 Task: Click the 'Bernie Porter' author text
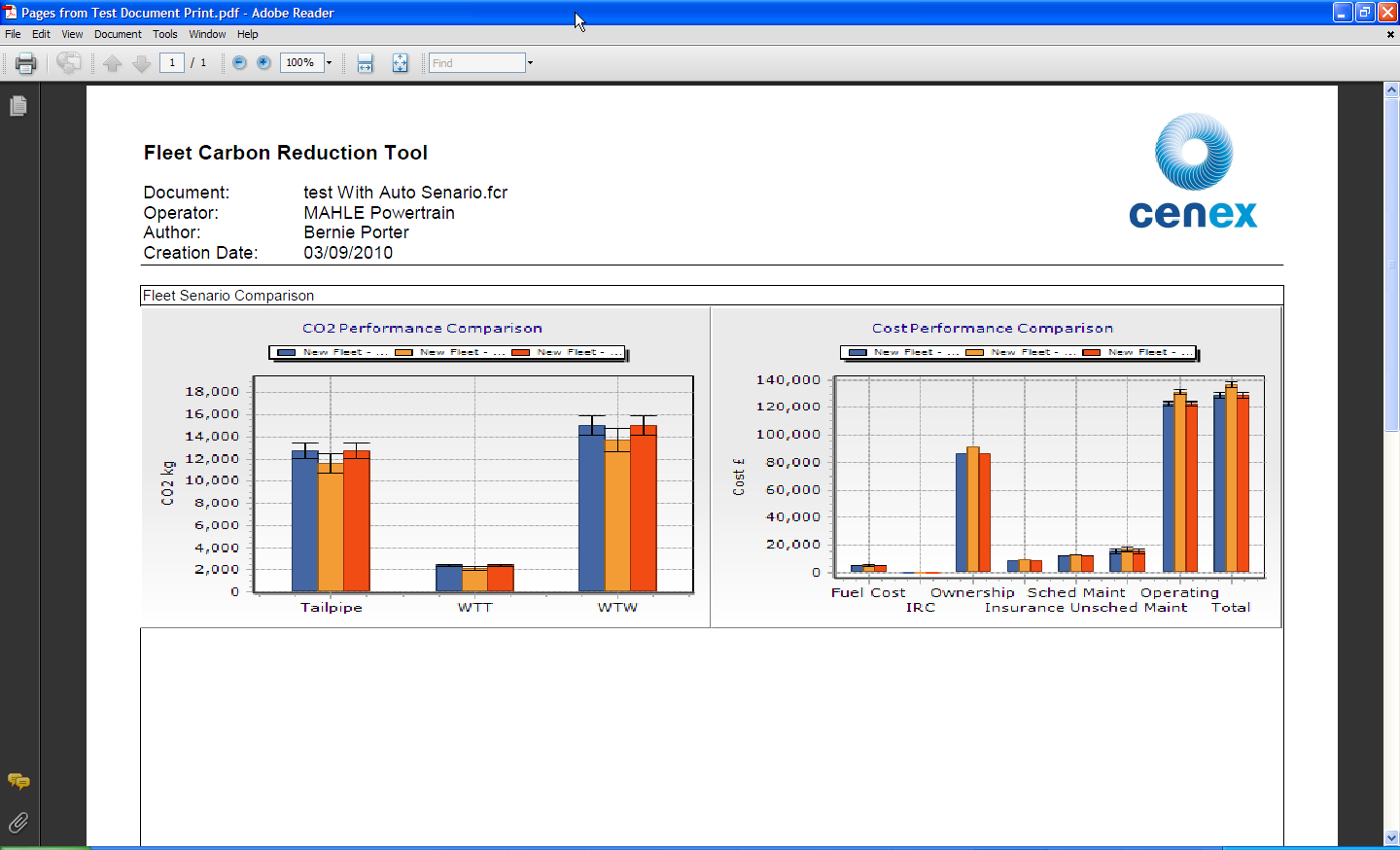pyautogui.click(x=356, y=232)
